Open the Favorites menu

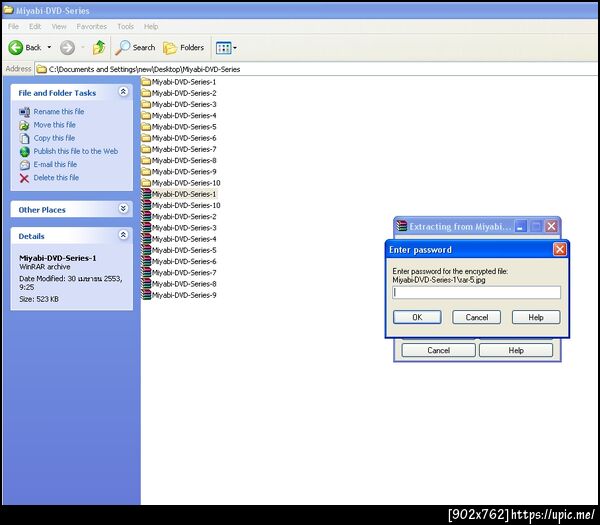coord(91,26)
